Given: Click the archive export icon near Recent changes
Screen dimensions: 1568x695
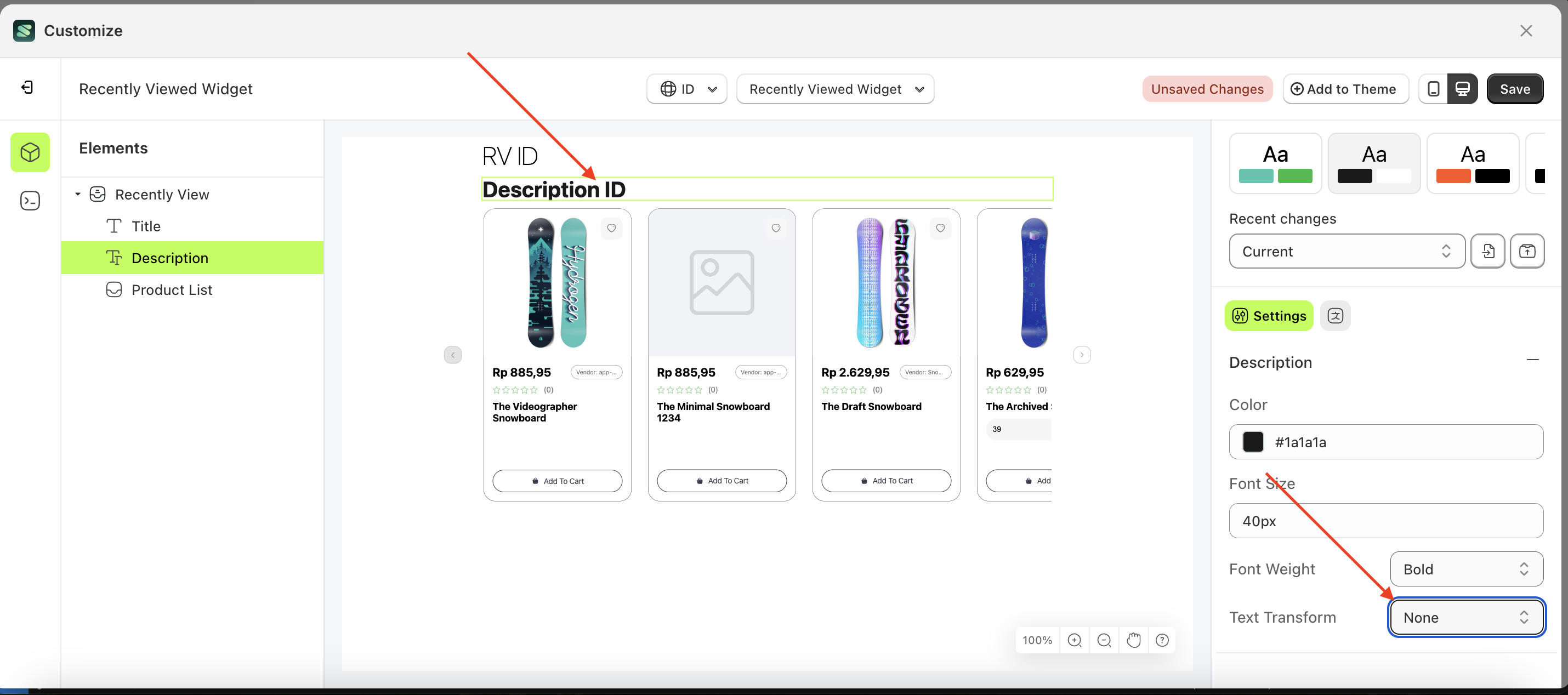Looking at the screenshot, I should 1527,250.
